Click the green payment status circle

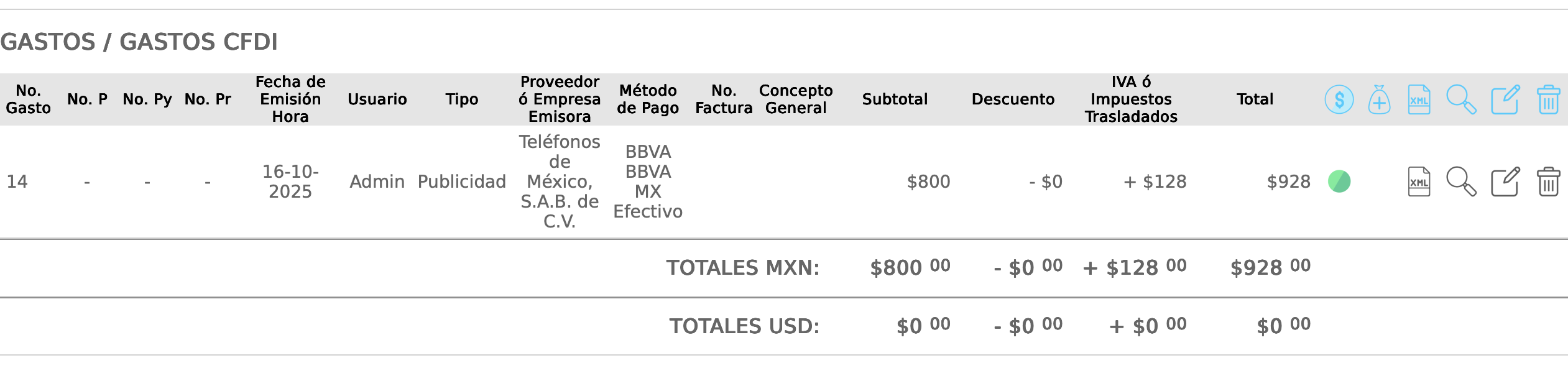pos(1339,182)
